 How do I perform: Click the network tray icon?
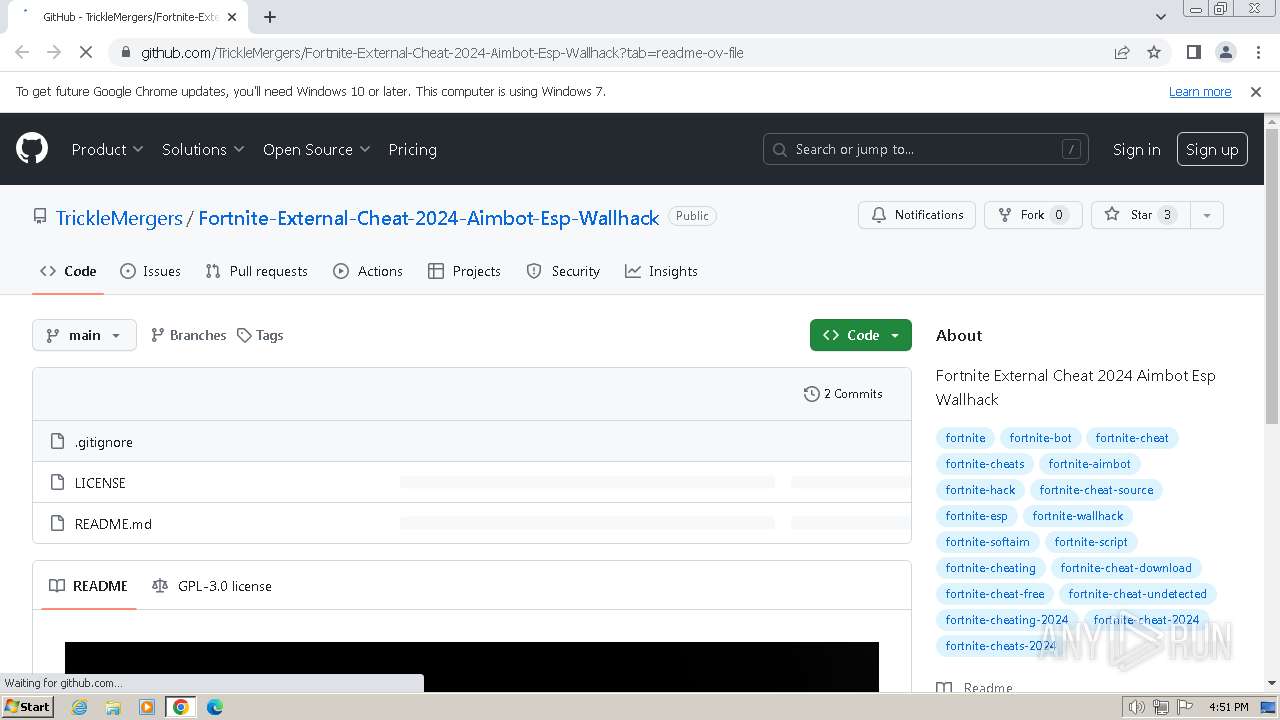[x=1161, y=707]
